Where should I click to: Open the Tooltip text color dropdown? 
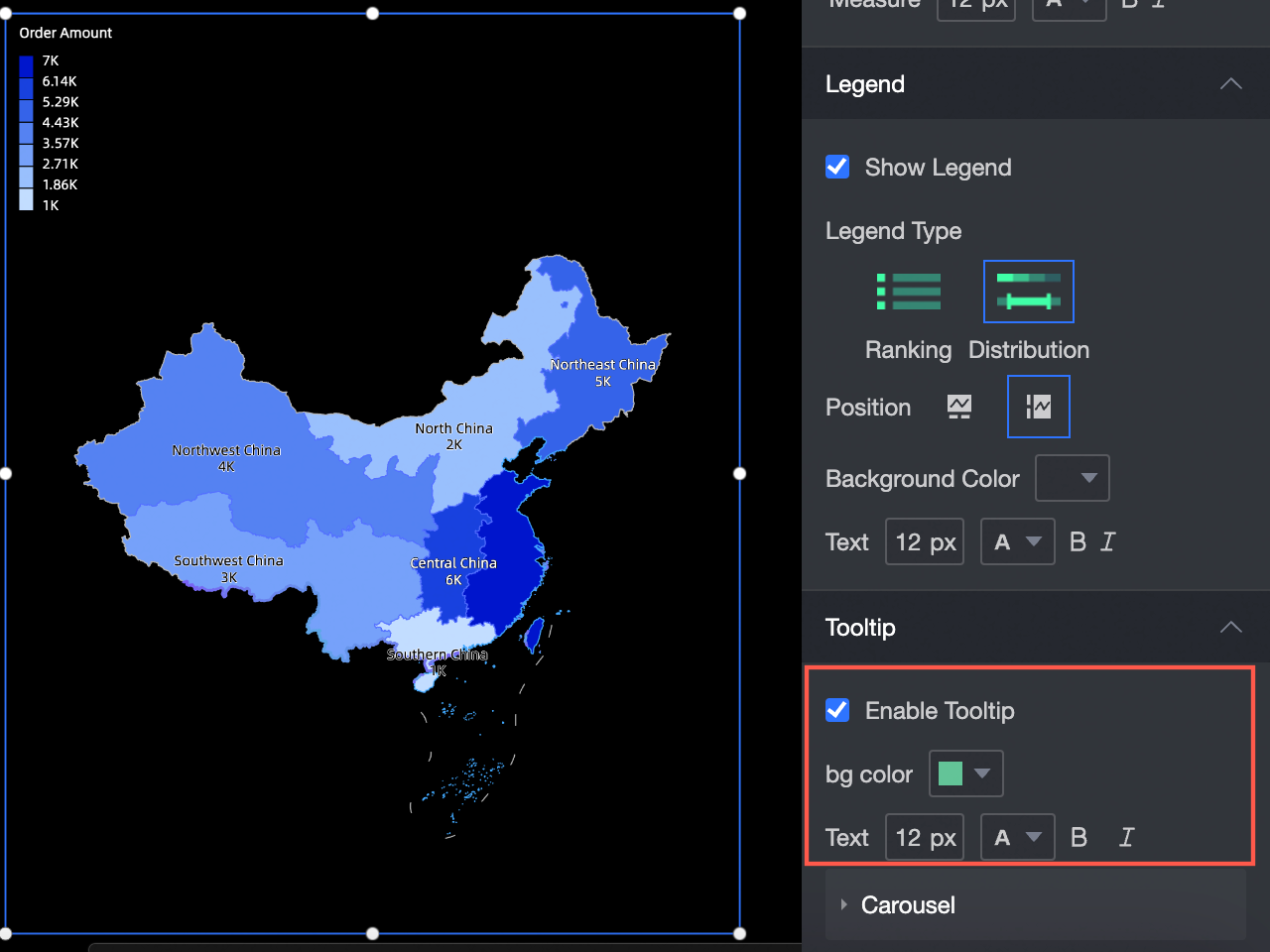[x=1018, y=837]
